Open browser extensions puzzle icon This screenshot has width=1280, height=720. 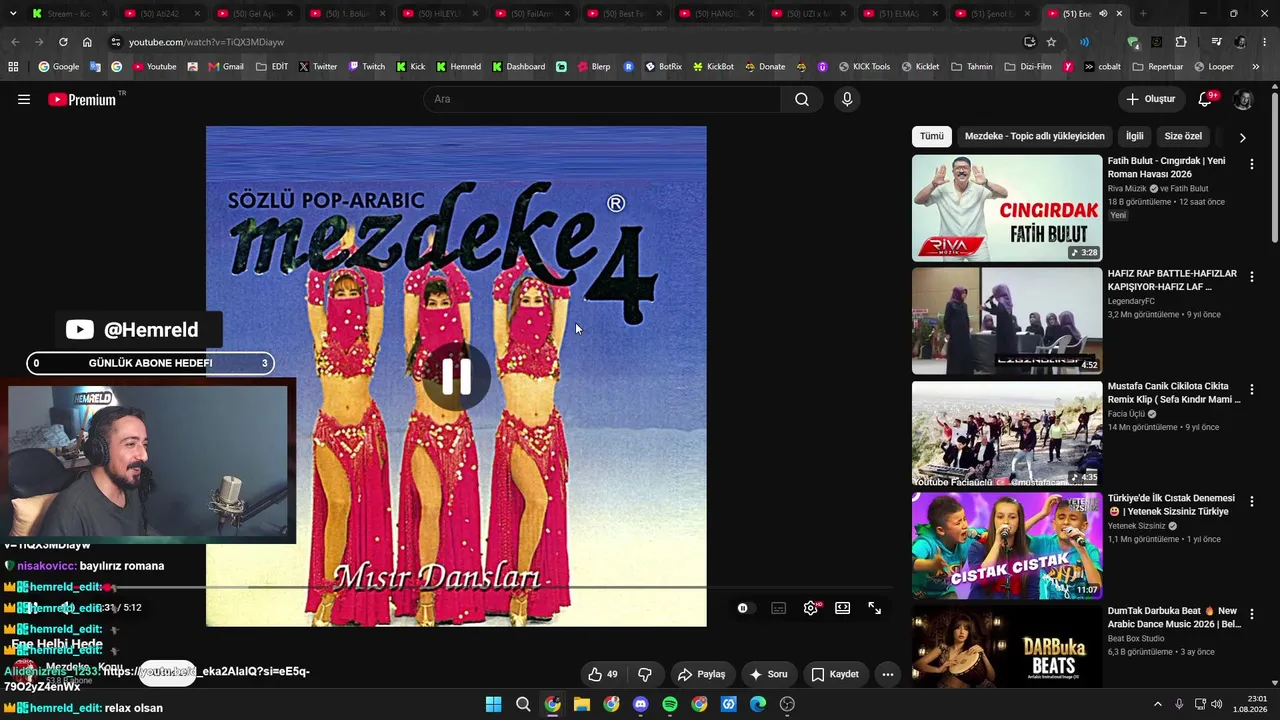click(1181, 42)
